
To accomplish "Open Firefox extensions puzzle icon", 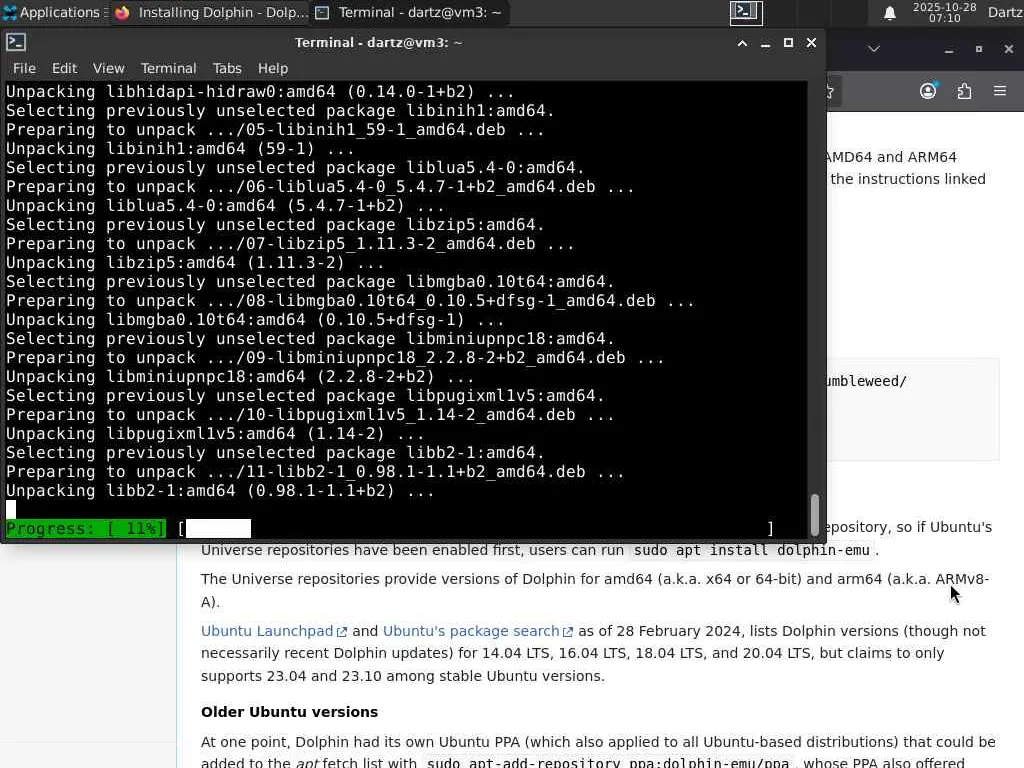I will pyautogui.click(x=965, y=91).
